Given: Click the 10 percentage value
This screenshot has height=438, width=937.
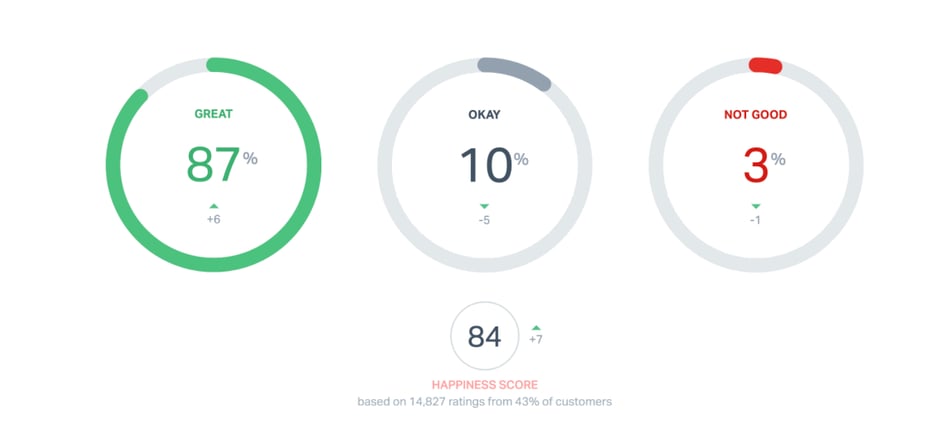Looking at the screenshot, I should pos(485,164).
